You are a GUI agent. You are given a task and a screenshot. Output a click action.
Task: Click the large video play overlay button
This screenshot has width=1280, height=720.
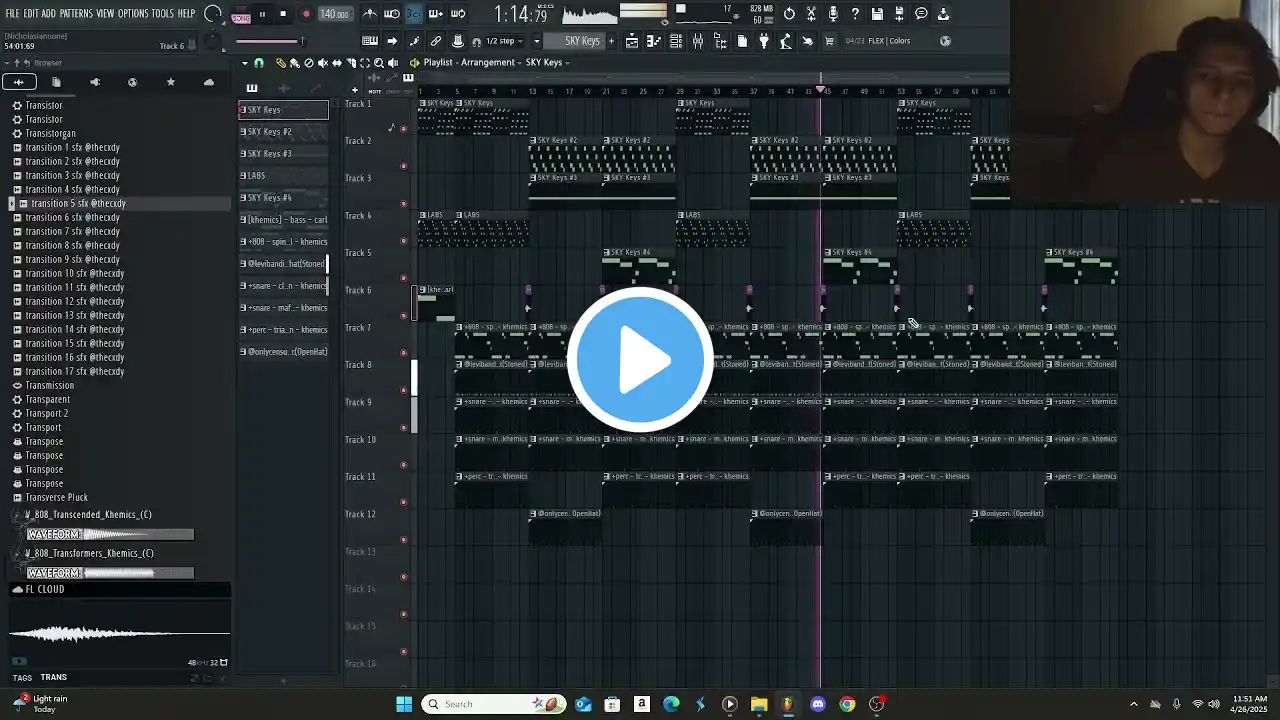(x=640, y=360)
